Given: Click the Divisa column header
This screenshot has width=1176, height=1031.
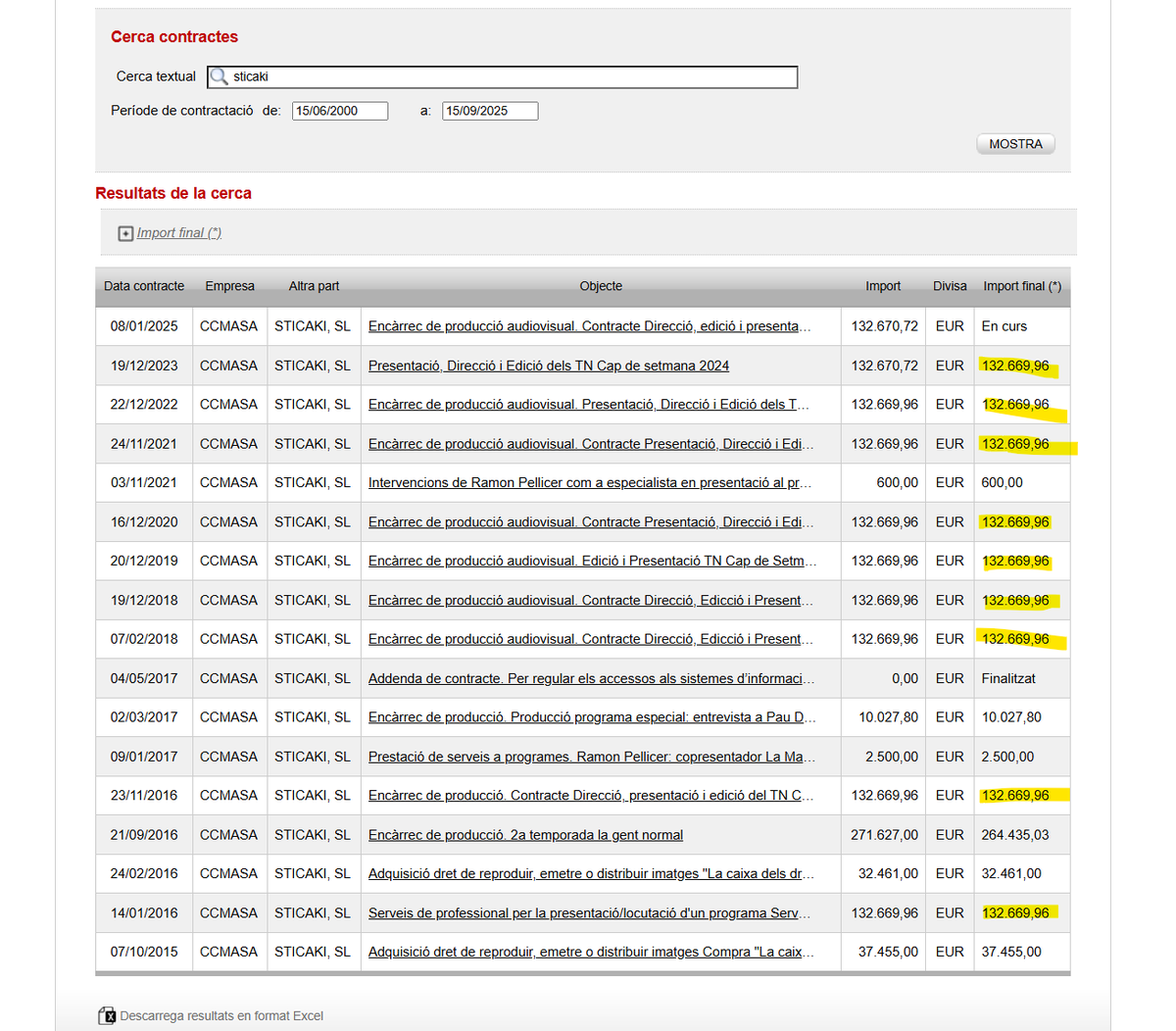Looking at the screenshot, I should click(x=950, y=286).
